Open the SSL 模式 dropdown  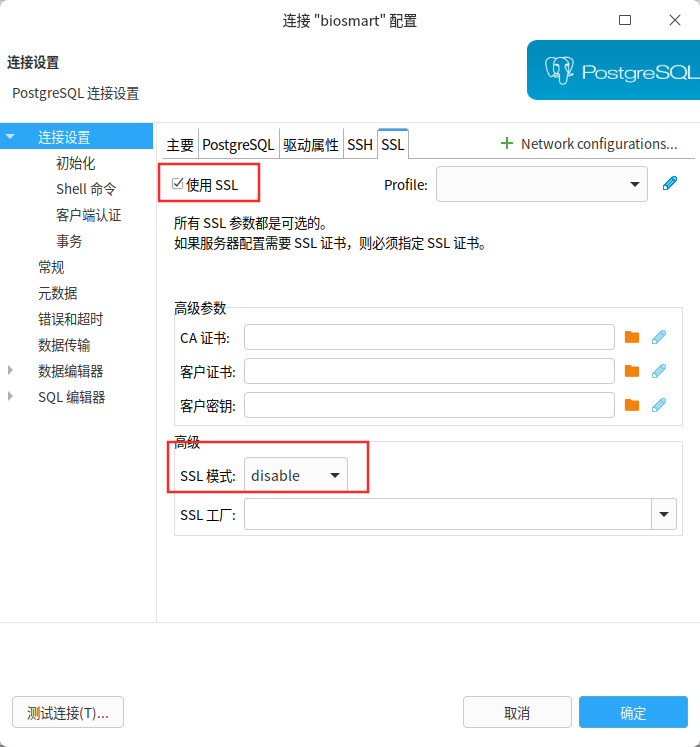point(296,476)
